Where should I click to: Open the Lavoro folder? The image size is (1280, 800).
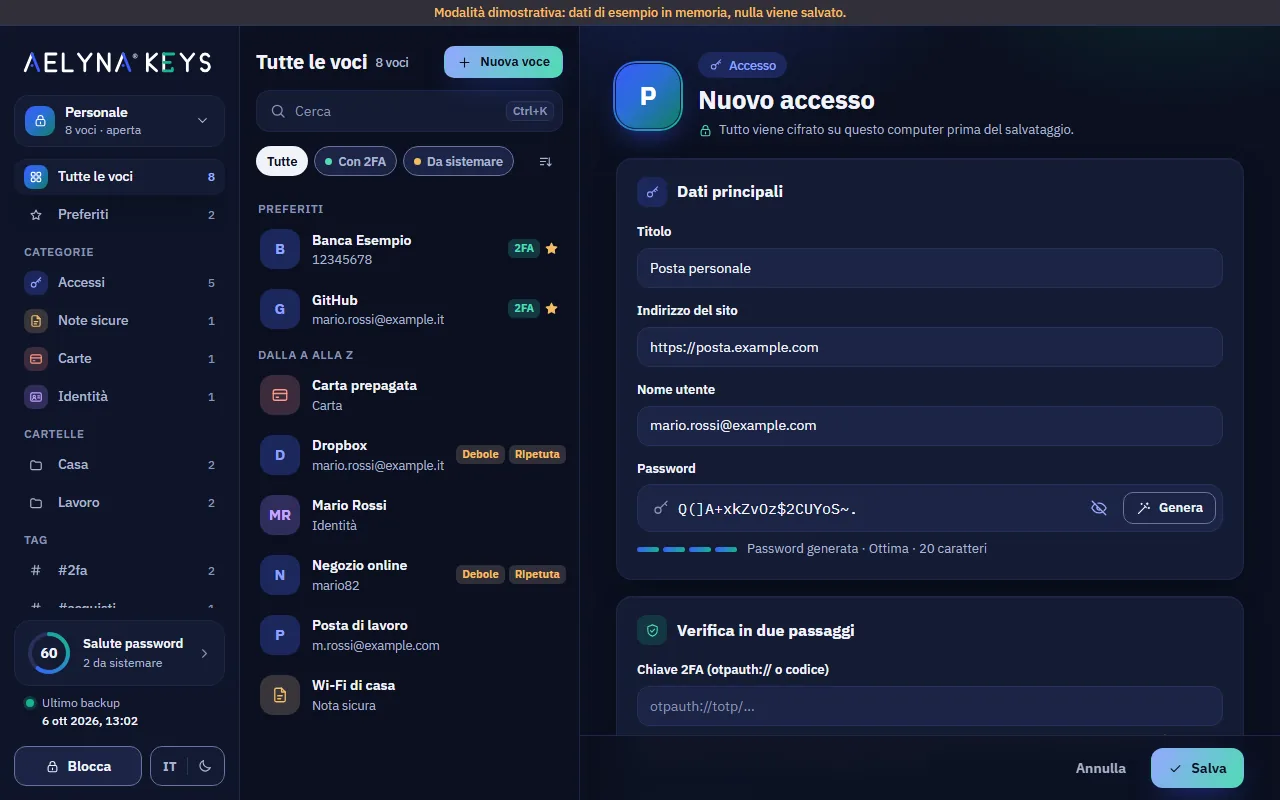point(119,502)
